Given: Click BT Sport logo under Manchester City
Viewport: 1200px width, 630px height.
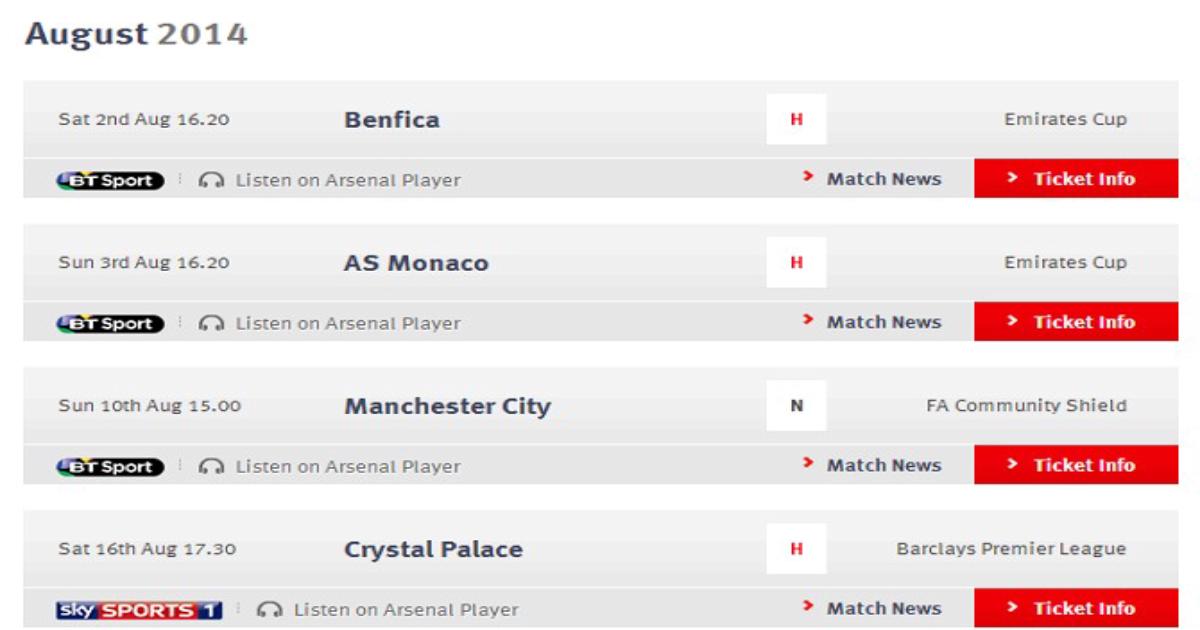Looking at the screenshot, I should [x=110, y=467].
